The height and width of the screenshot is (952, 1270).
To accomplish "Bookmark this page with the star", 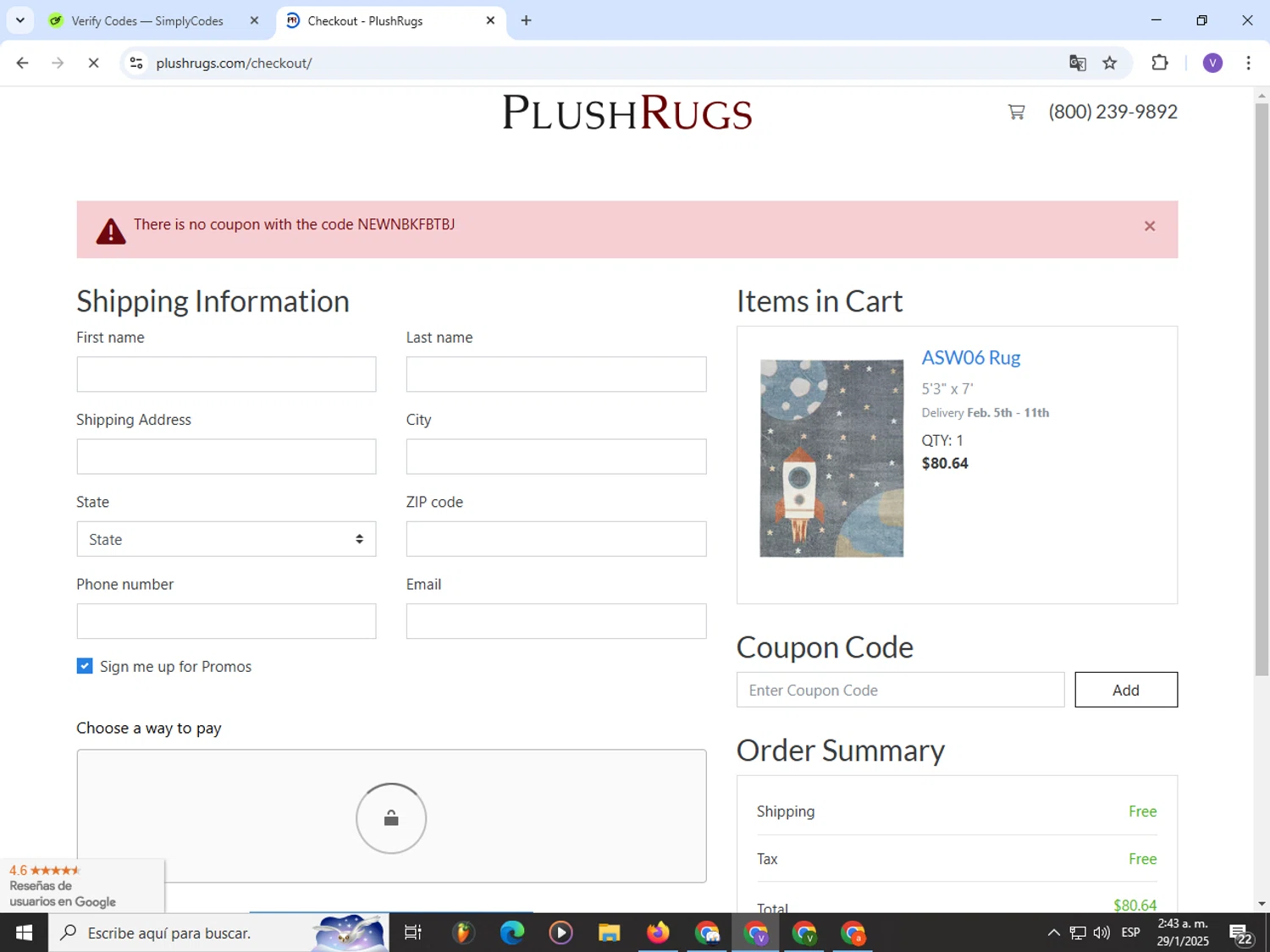I will [1110, 63].
